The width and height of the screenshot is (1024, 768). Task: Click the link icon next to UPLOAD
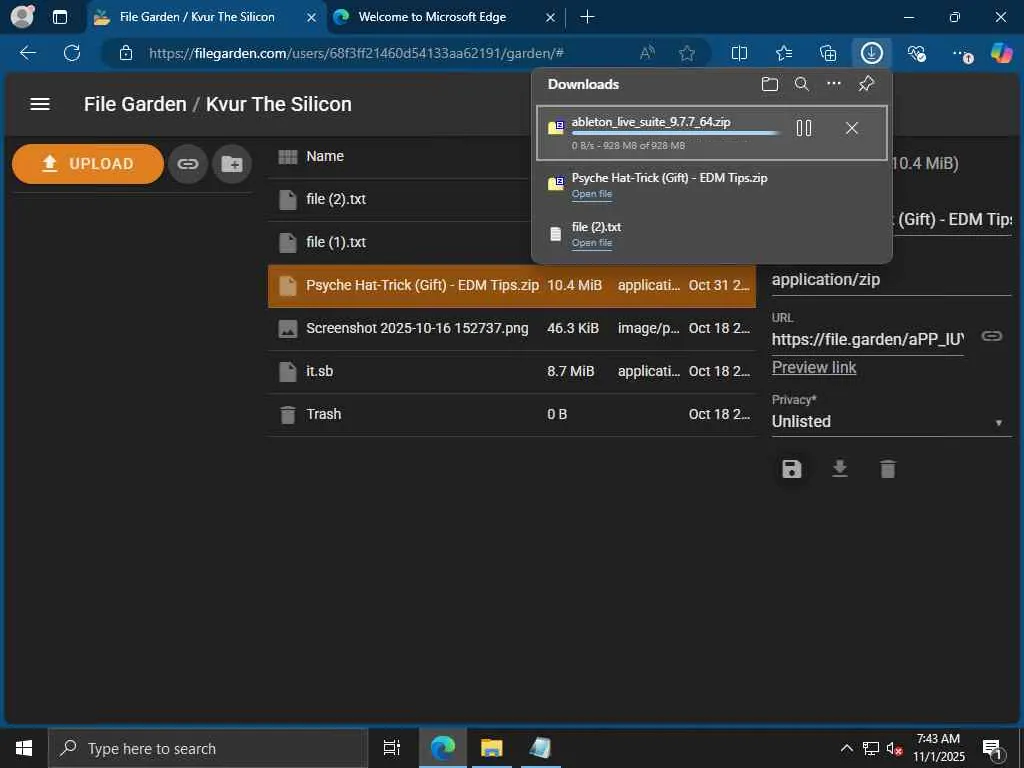pos(187,163)
